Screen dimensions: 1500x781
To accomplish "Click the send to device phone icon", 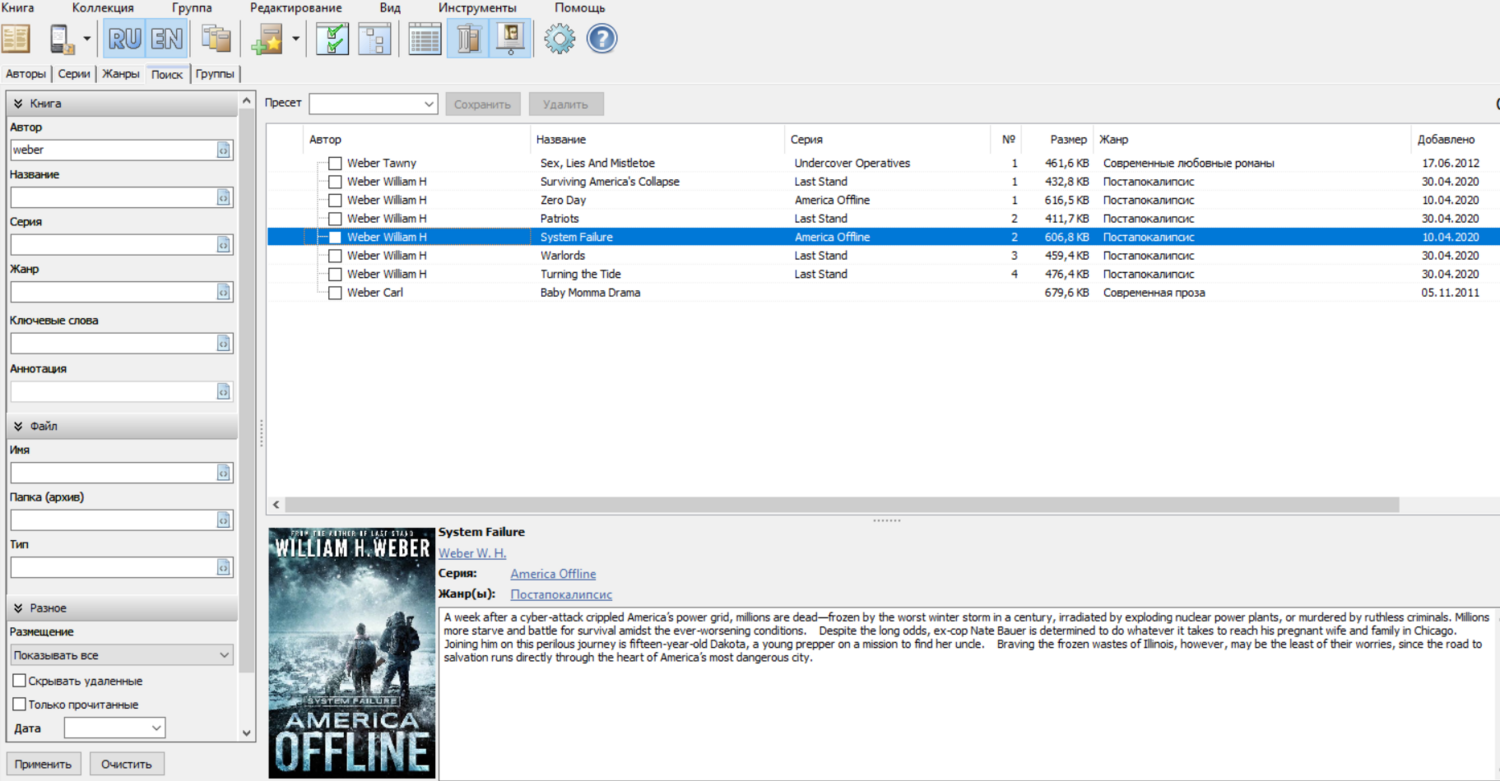I will (62, 39).
